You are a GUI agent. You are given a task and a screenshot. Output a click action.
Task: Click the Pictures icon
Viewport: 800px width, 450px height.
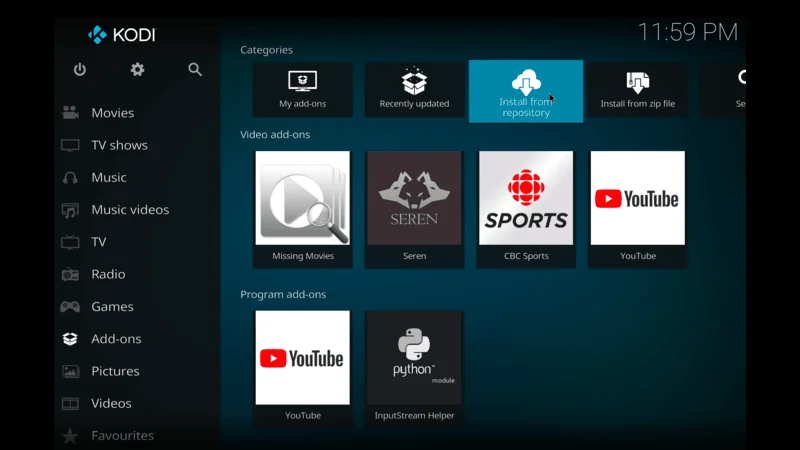coord(70,371)
